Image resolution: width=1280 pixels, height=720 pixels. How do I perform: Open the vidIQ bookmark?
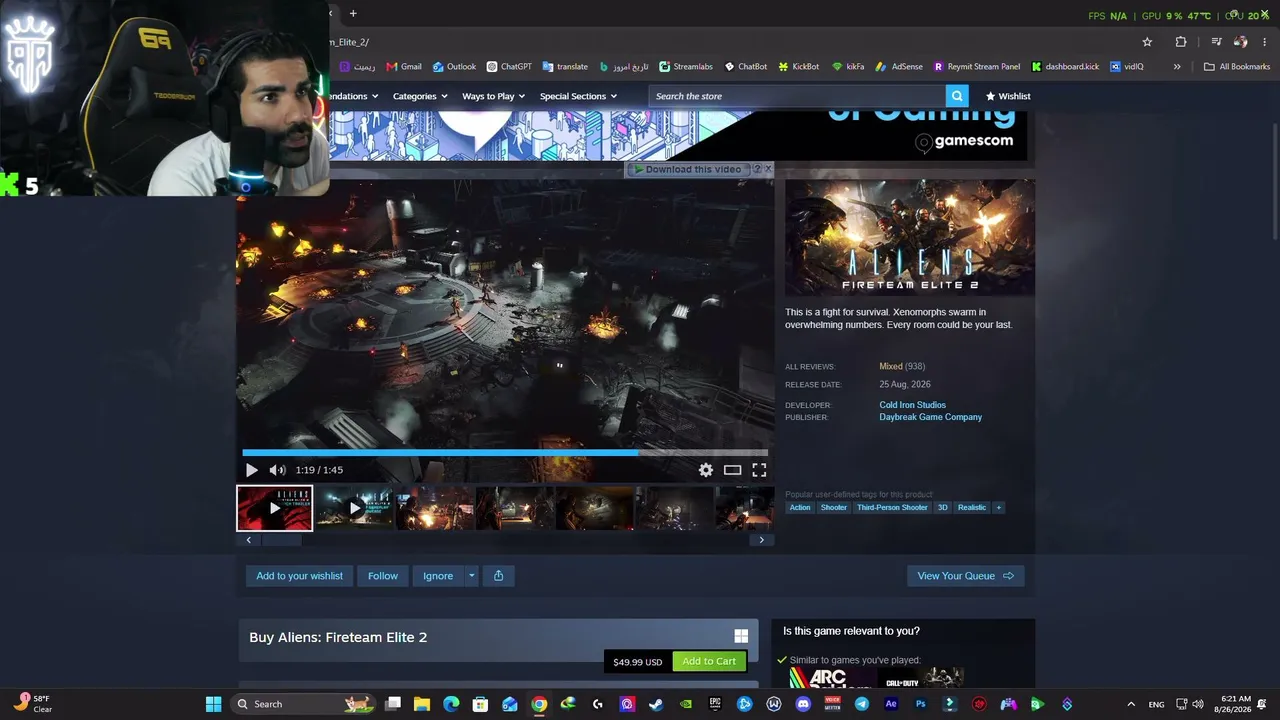pos(1127,67)
